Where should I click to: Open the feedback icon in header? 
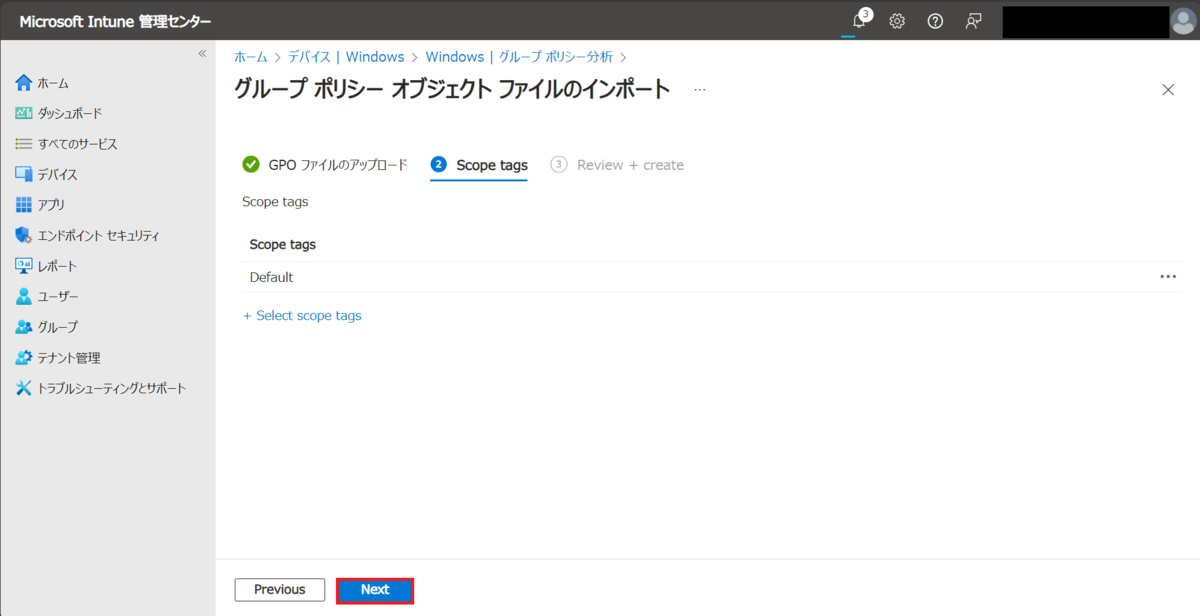click(973, 21)
